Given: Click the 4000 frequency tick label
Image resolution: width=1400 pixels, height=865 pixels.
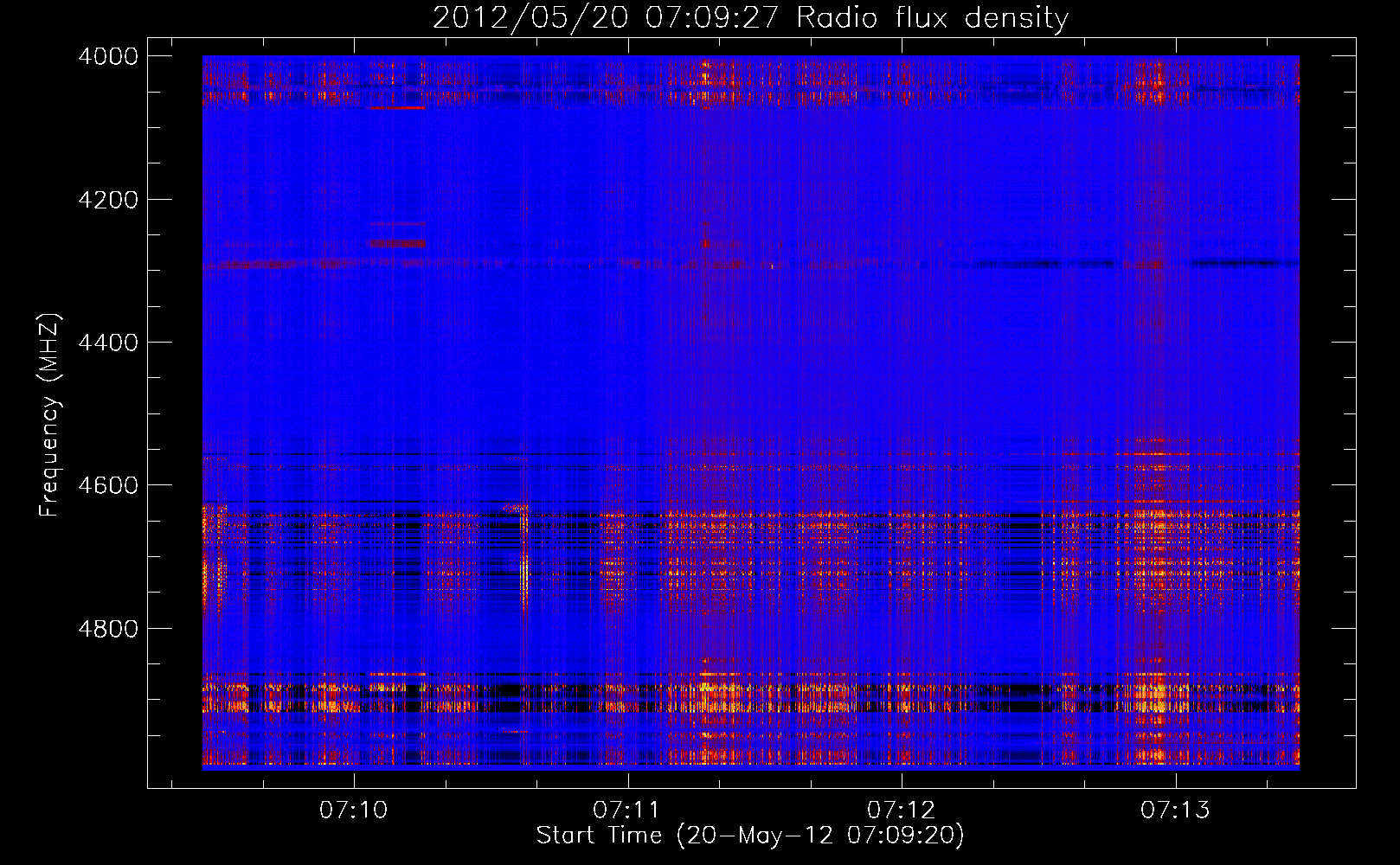Looking at the screenshot, I should tap(108, 56).
